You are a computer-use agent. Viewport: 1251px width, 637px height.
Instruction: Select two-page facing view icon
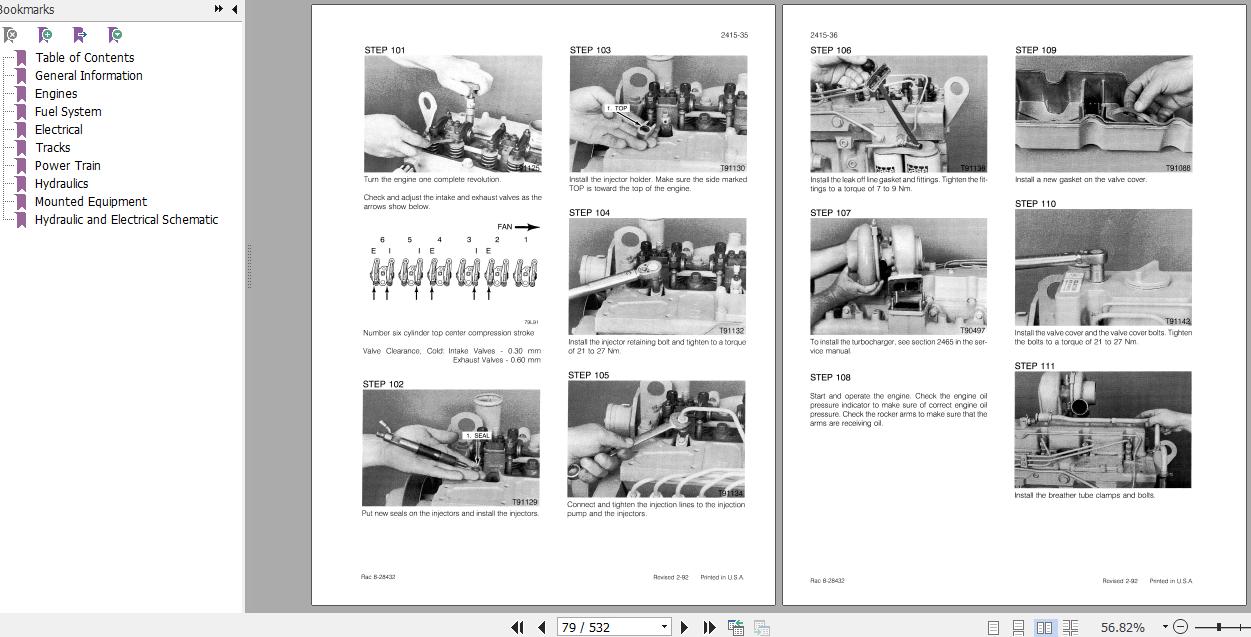(x=1045, y=627)
